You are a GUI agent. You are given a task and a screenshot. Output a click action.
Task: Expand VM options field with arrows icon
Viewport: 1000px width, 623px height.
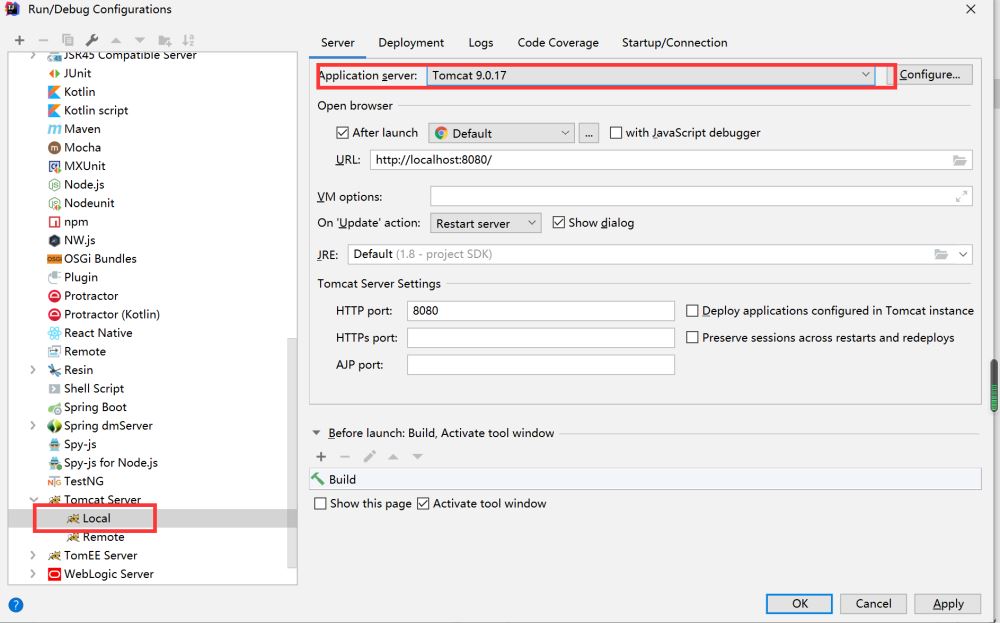(961, 197)
